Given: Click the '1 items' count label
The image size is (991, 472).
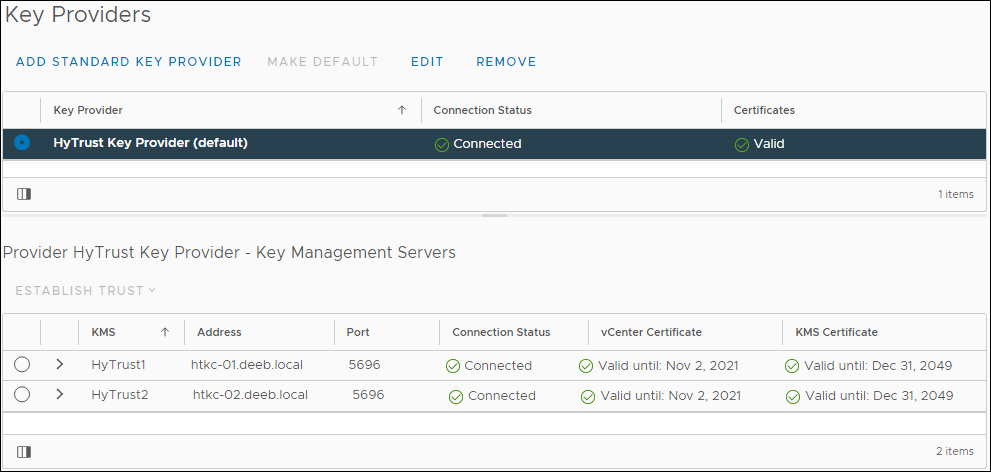Looking at the screenshot, I should pos(956,194).
